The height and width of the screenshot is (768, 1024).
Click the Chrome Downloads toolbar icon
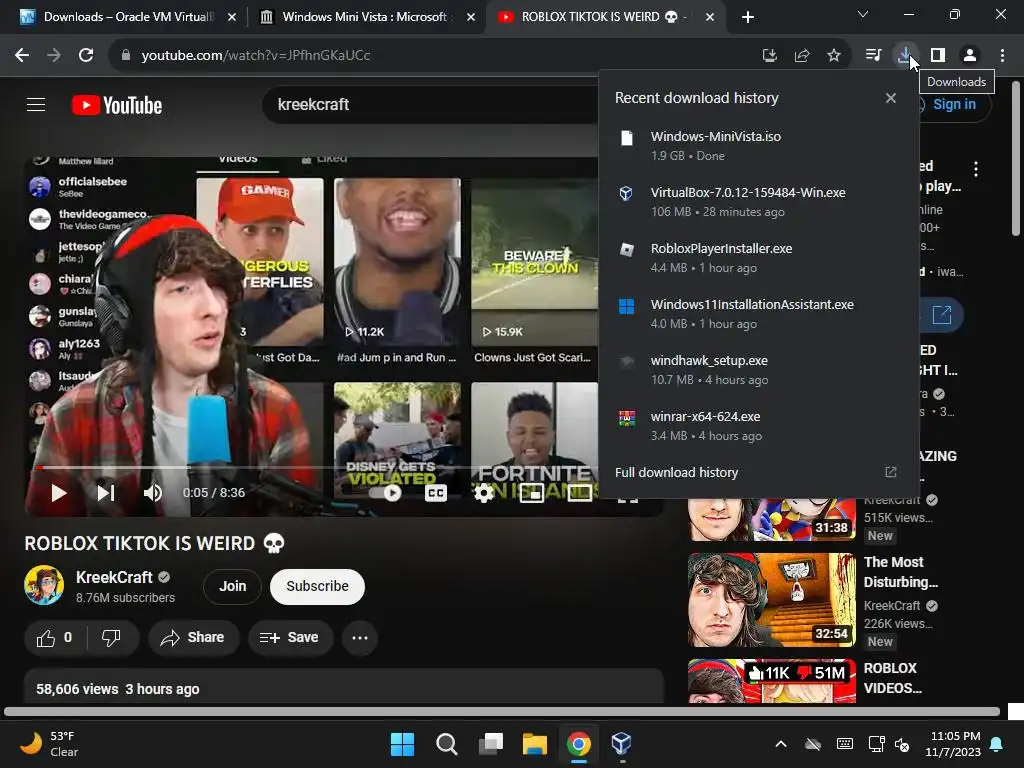pyautogui.click(x=905, y=56)
